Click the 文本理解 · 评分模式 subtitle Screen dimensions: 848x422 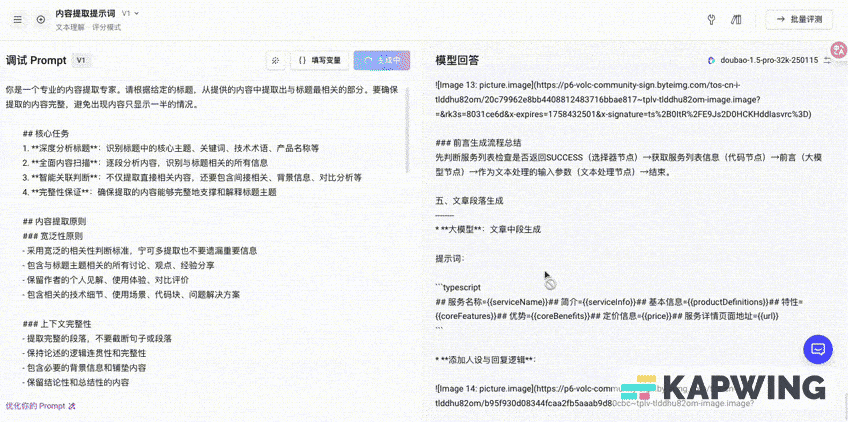point(88,27)
